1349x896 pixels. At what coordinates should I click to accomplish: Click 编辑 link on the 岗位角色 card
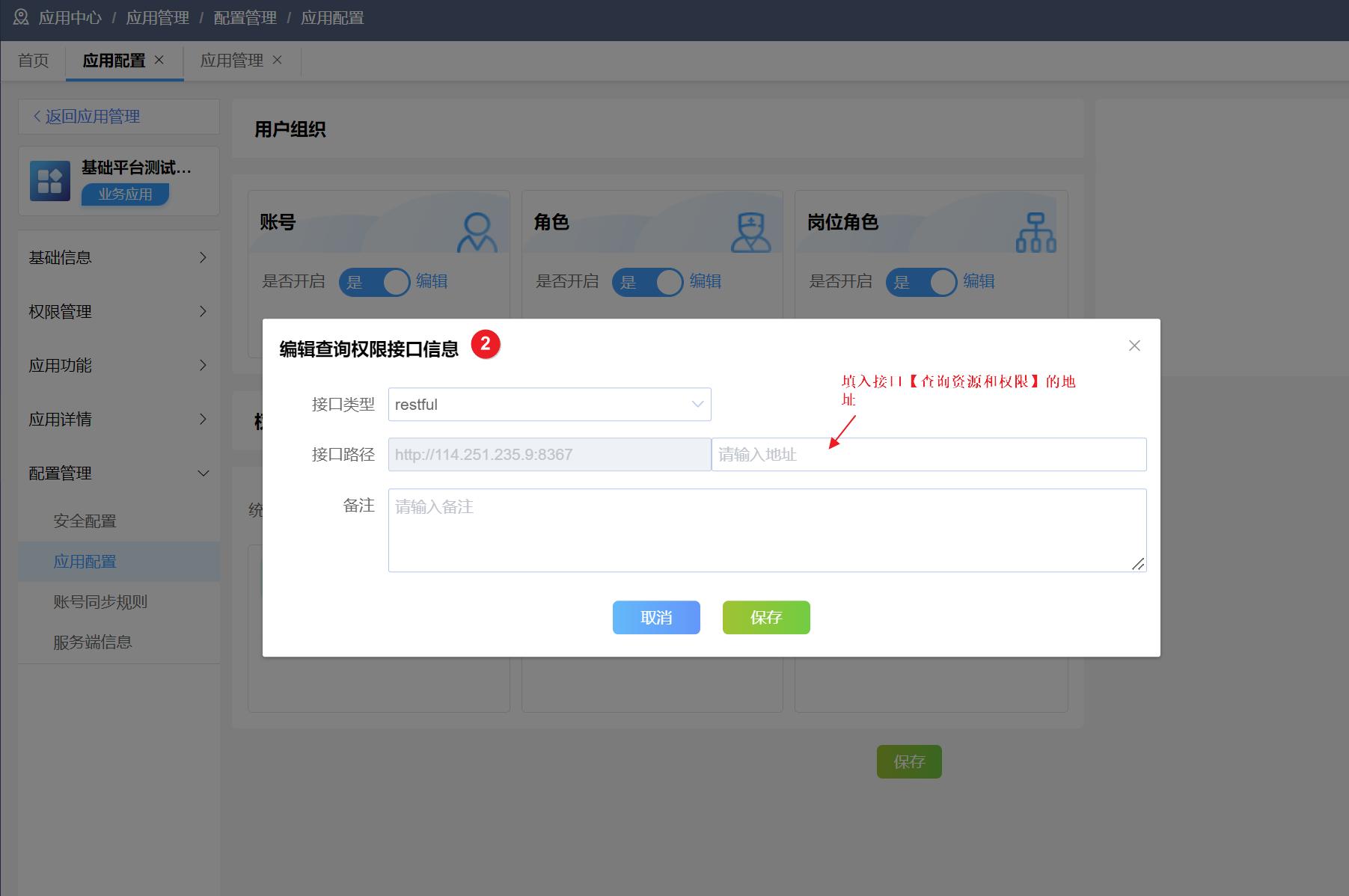(x=979, y=281)
